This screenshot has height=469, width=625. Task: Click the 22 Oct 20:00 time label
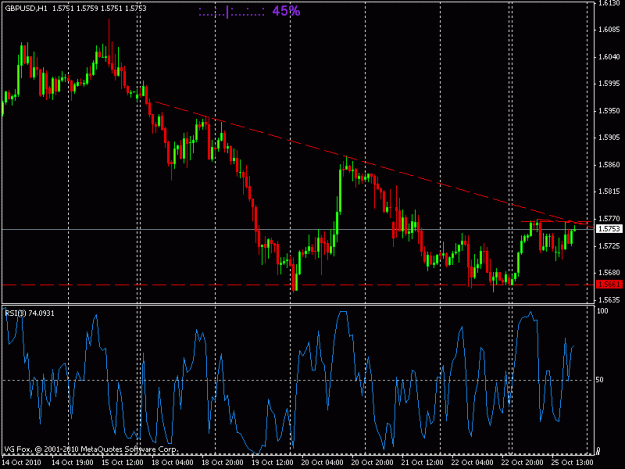[523, 463]
